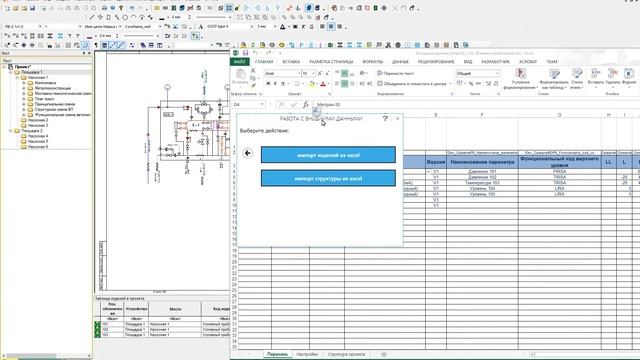Viewport: 640px width, 360px height.
Task: Click the text A icon beside the GOST font
Action: coord(200,27)
